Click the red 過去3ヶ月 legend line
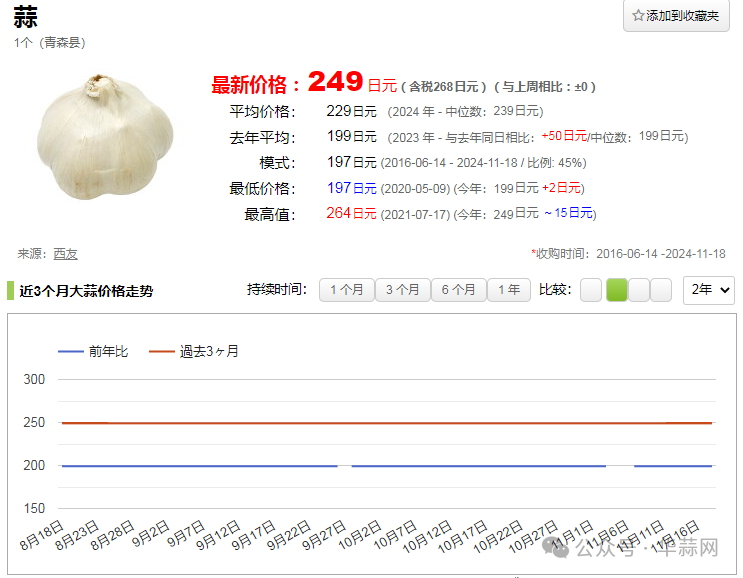Image resolution: width=743 pixels, height=578 pixels. tap(161, 351)
